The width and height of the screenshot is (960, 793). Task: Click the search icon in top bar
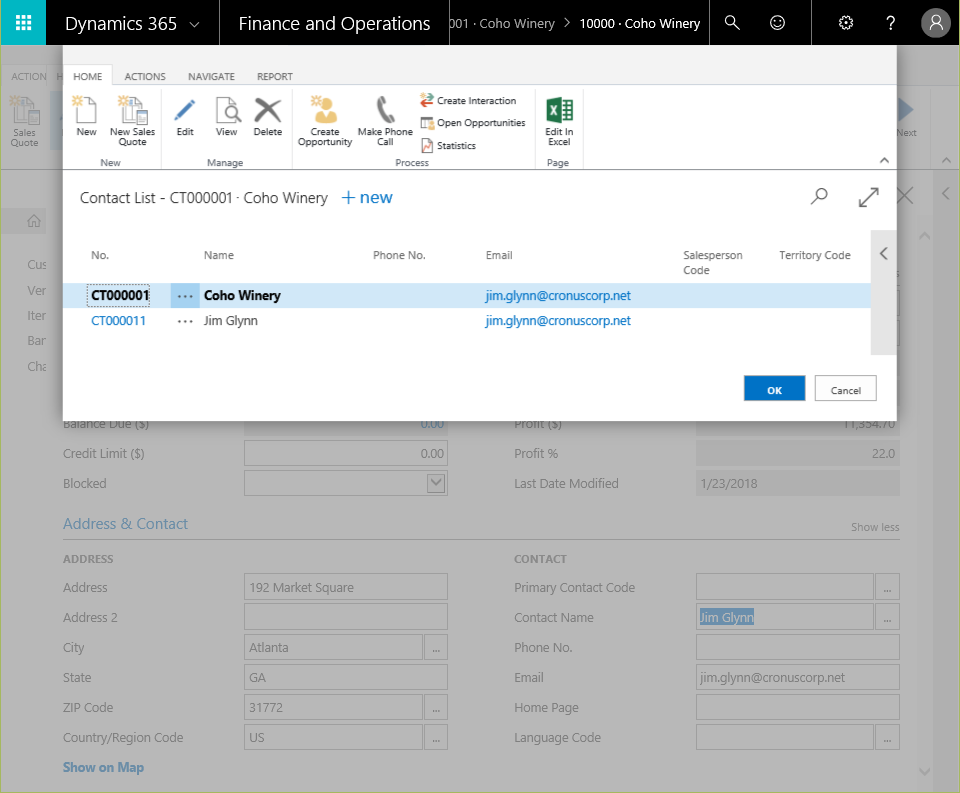coord(732,23)
